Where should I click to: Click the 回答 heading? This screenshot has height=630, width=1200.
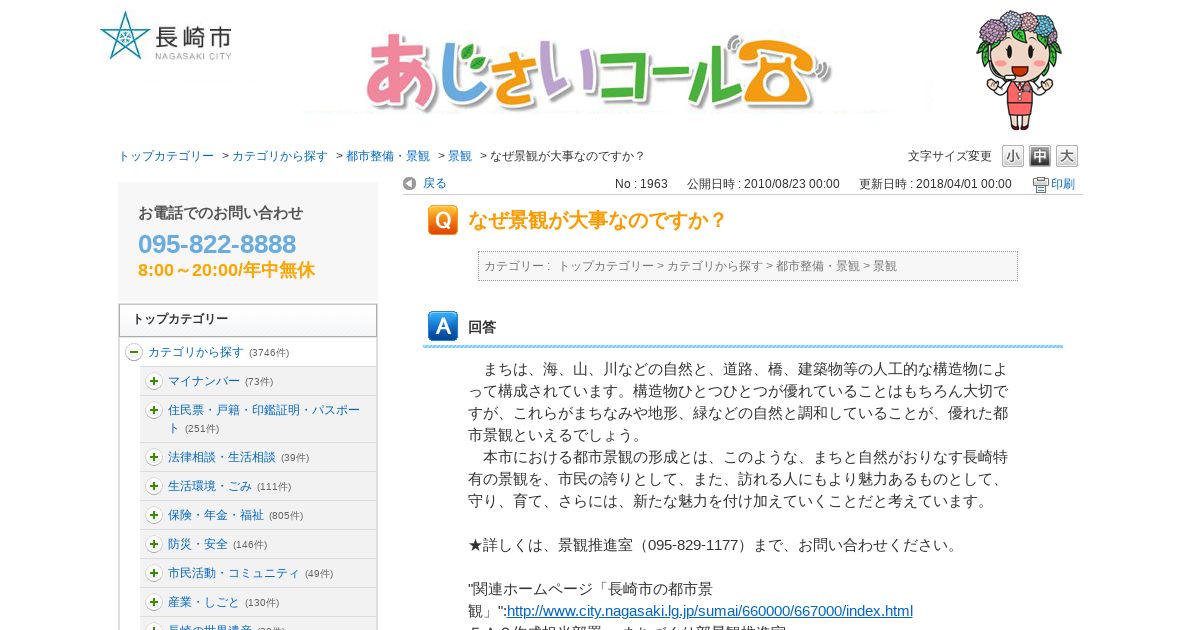[482, 327]
